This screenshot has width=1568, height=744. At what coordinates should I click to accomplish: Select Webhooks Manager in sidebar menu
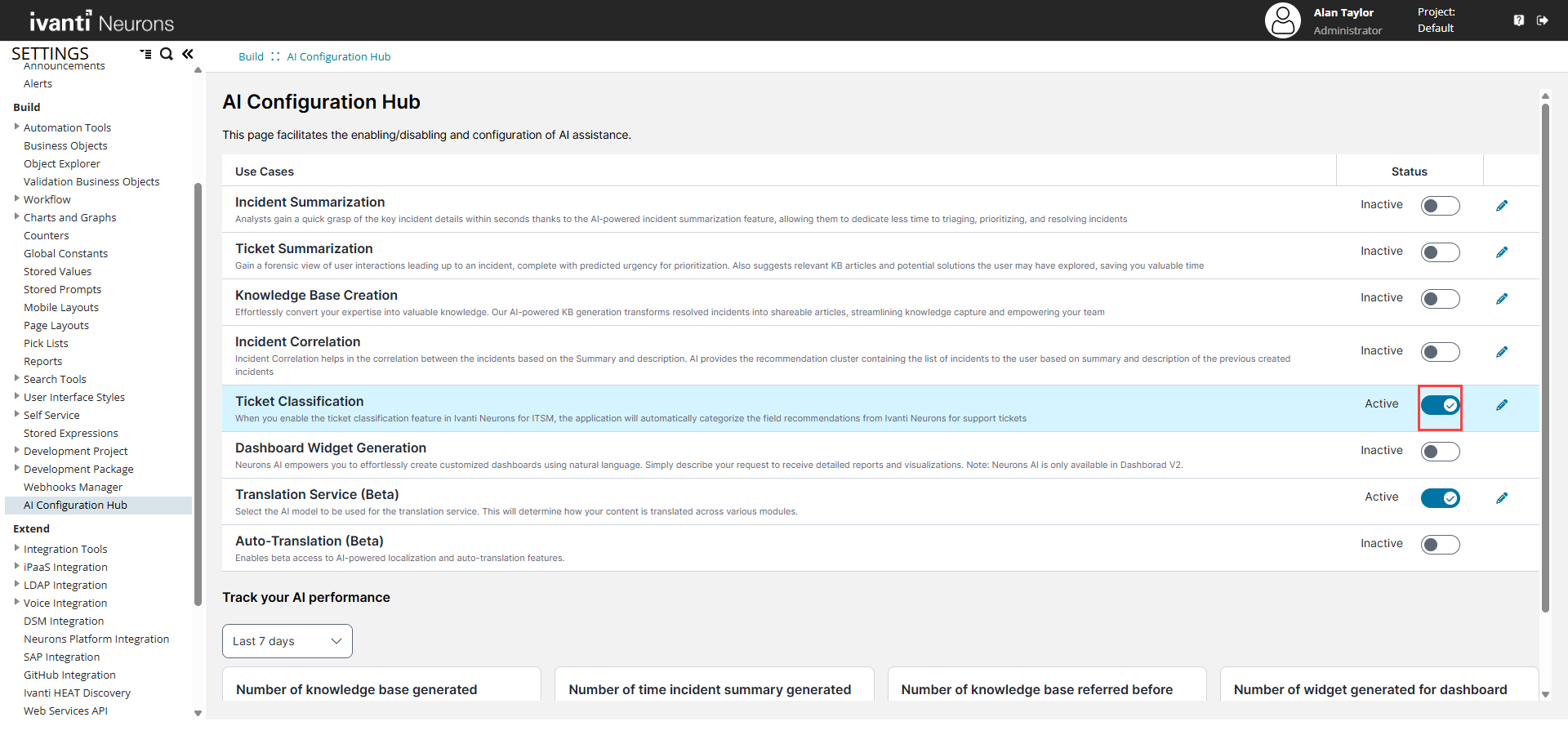pos(73,488)
